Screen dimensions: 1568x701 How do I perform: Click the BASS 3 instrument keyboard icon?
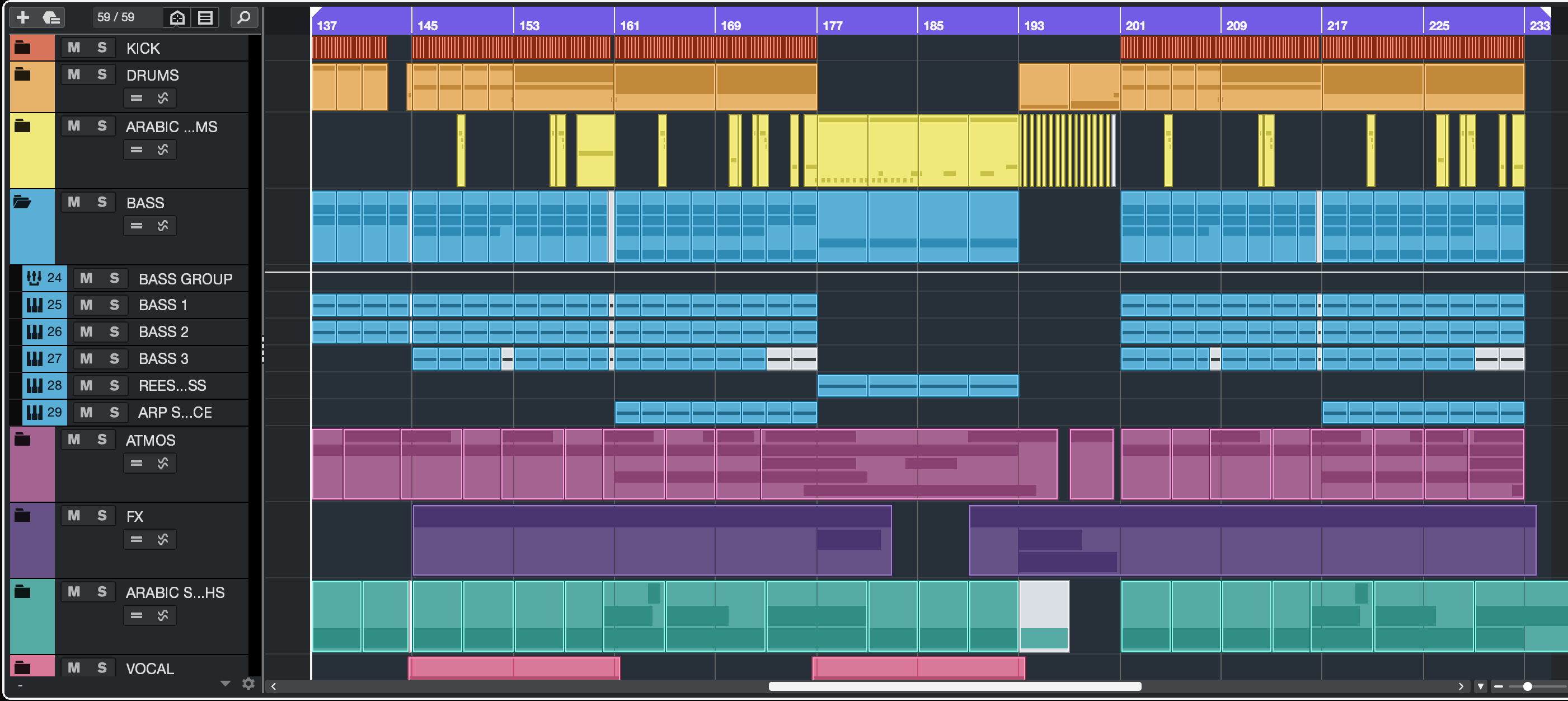[34, 358]
